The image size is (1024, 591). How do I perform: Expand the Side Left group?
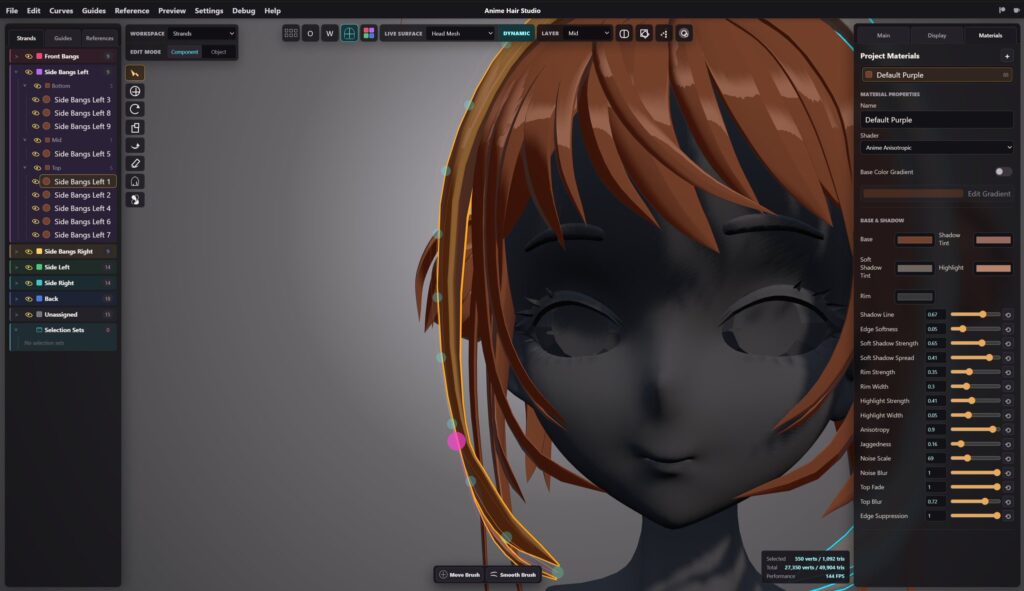16,267
